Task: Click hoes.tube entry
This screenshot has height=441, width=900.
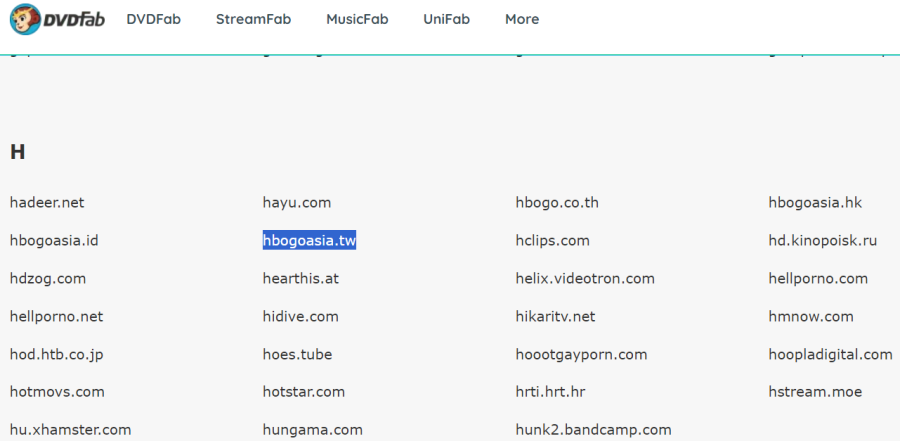Action: (x=297, y=354)
